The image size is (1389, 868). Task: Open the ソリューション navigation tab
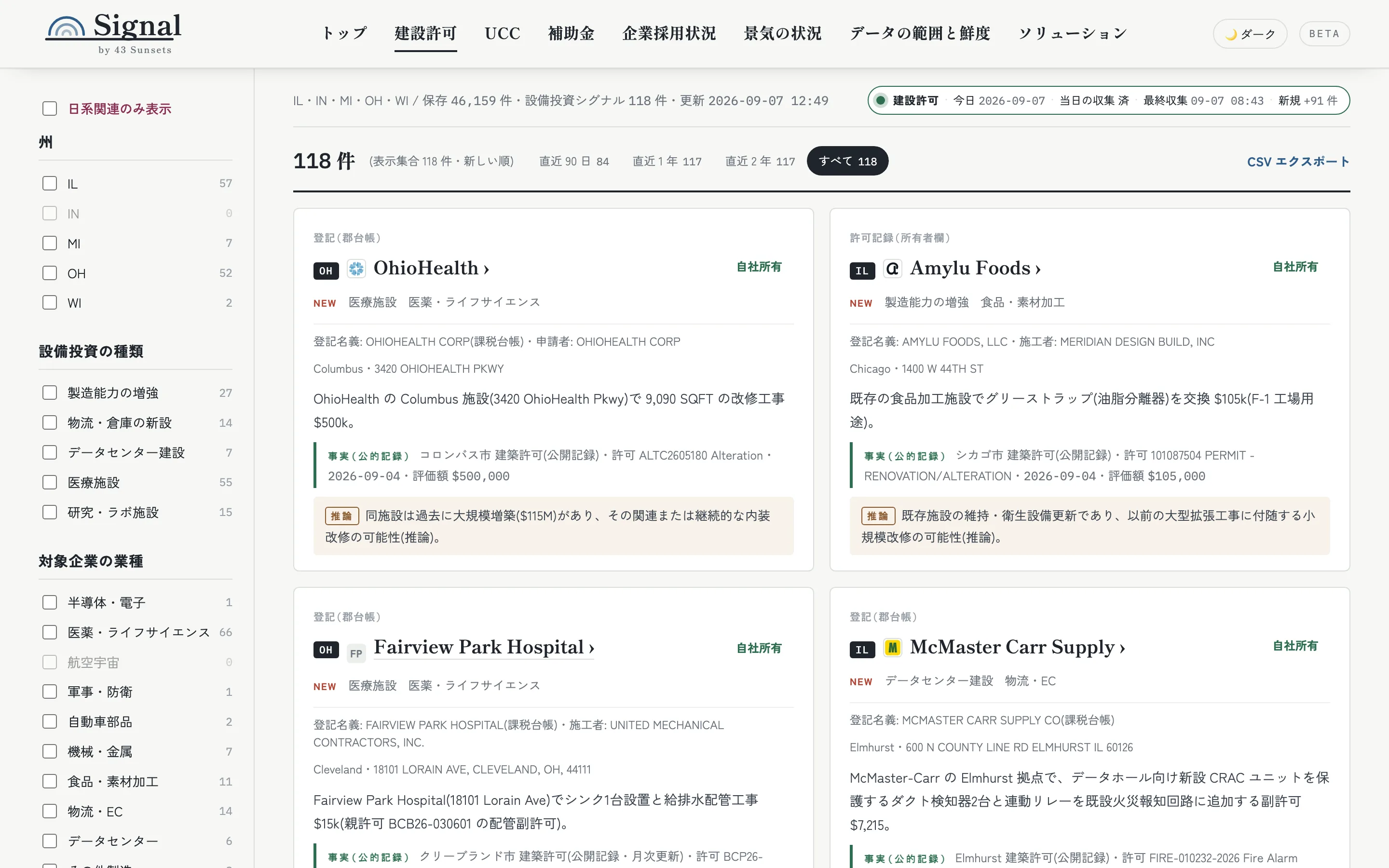[x=1072, y=33]
